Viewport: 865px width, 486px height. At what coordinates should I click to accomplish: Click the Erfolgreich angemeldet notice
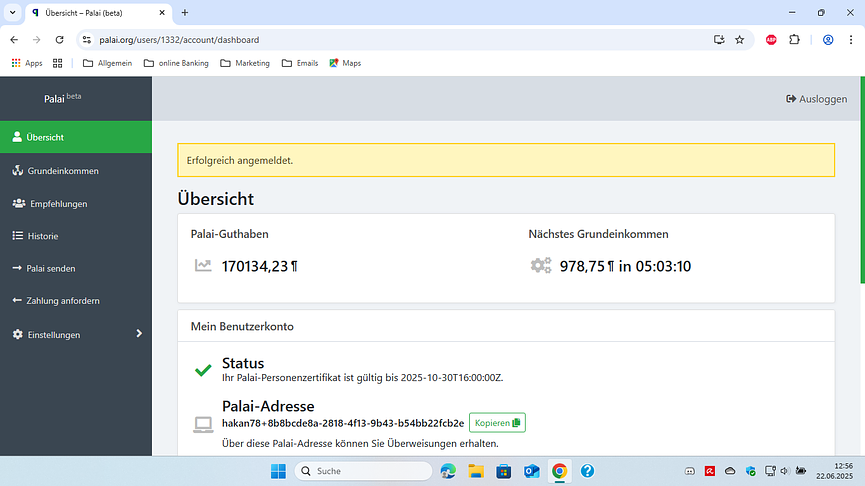click(506, 160)
